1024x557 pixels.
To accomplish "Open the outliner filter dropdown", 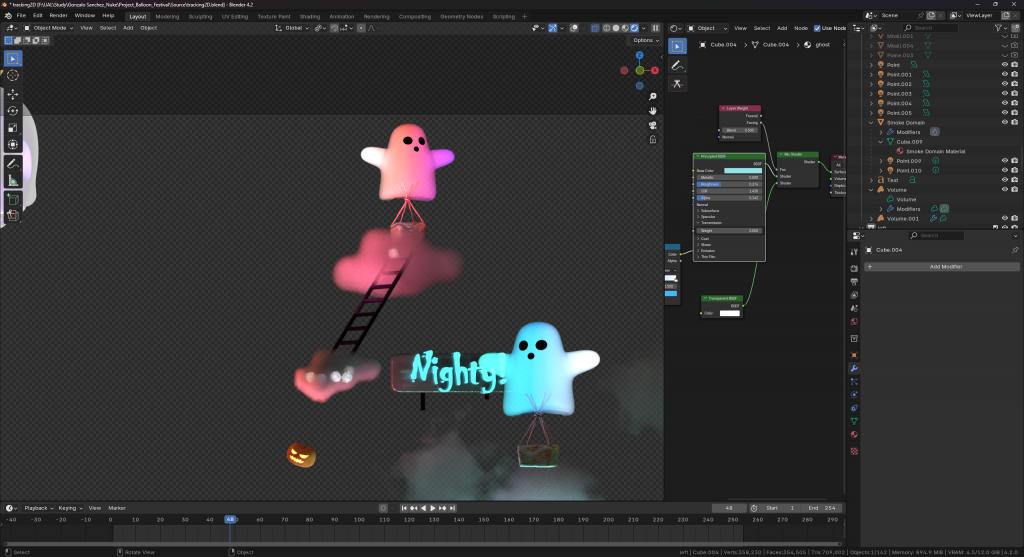I will [x=1001, y=28].
